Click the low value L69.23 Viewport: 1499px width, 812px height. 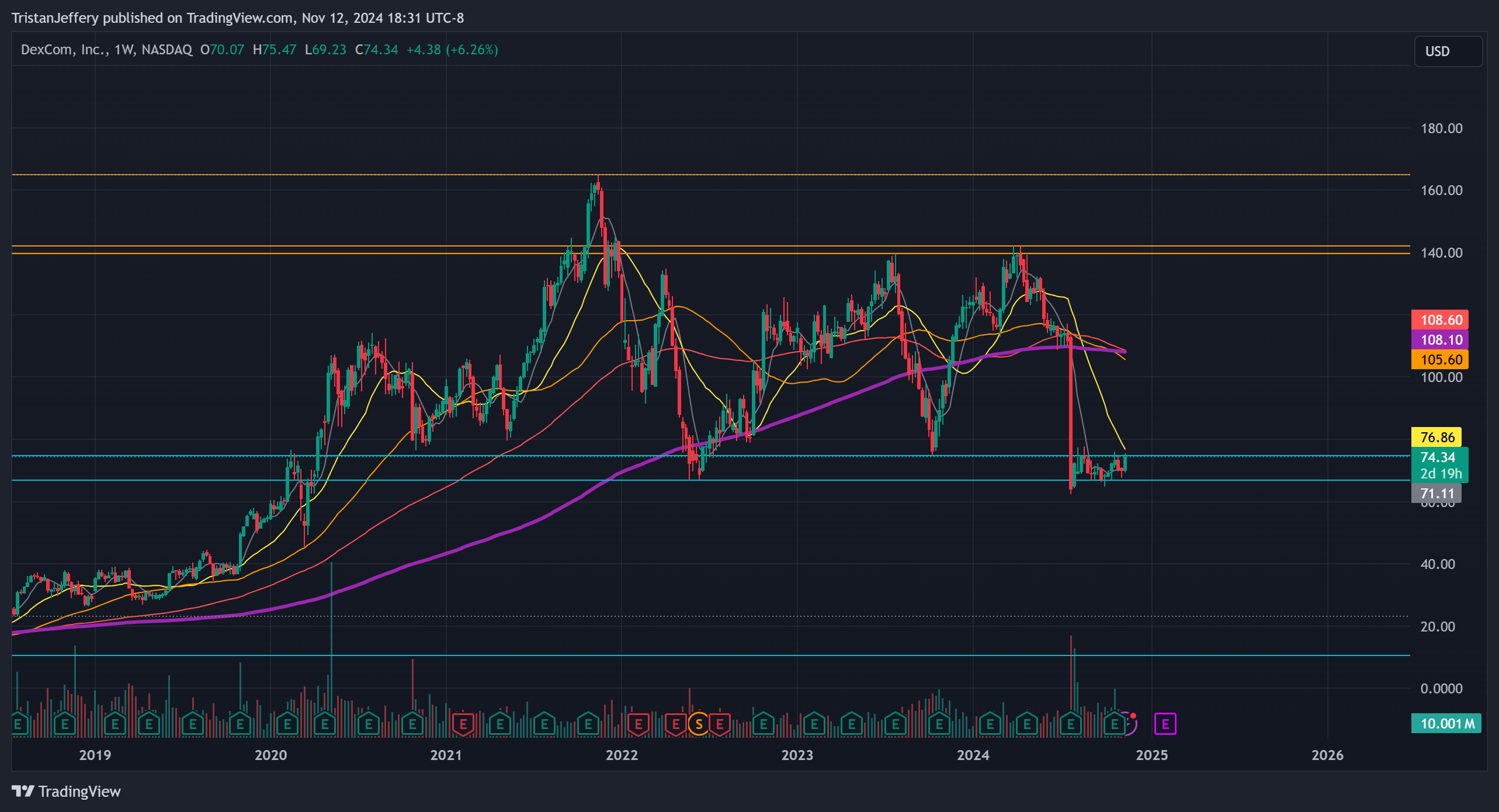tap(325, 50)
